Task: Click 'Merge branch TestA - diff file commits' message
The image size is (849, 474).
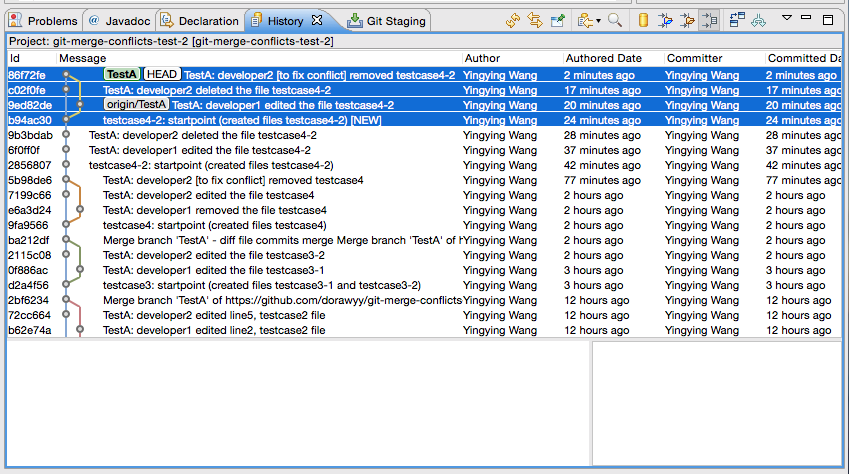Action: 282,240
